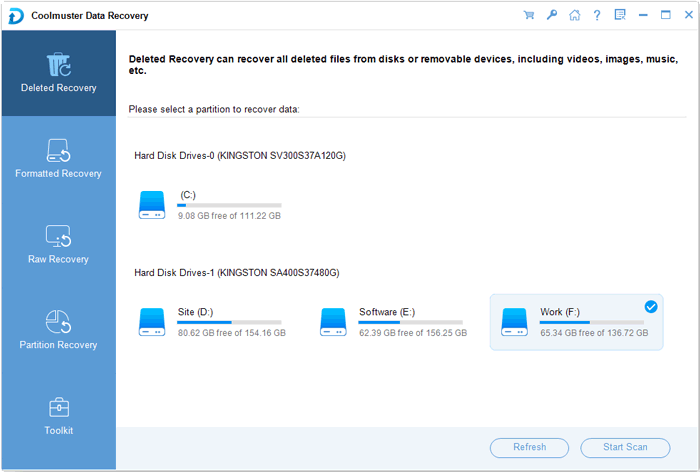Open the register key icon
The height and width of the screenshot is (472, 700).
pos(551,15)
